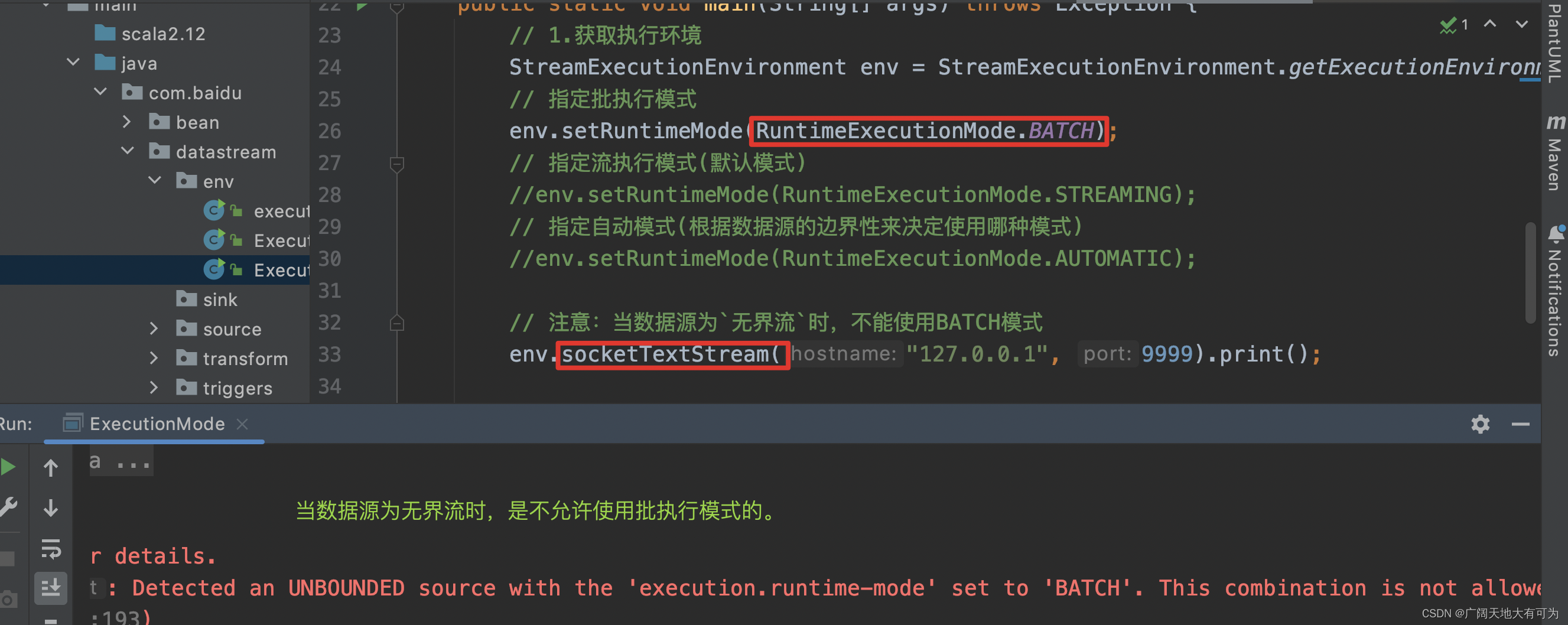Open Run panel settings gear
The height and width of the screenshot is (625, 1568).
click(x=1480, y=424)
